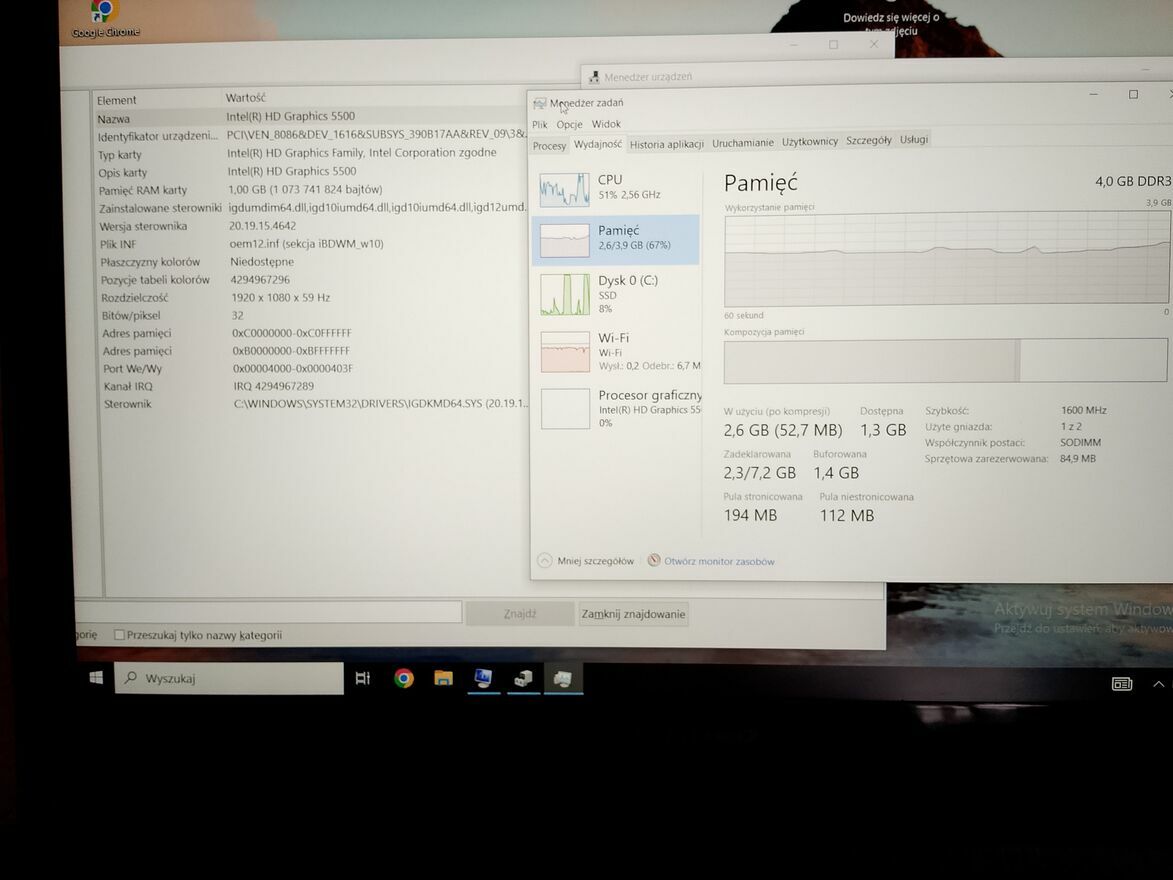Click the Wyszukaj taskbar search box
The width and height of the screenshot is (1173, 880).
click(x=230, y=679)
